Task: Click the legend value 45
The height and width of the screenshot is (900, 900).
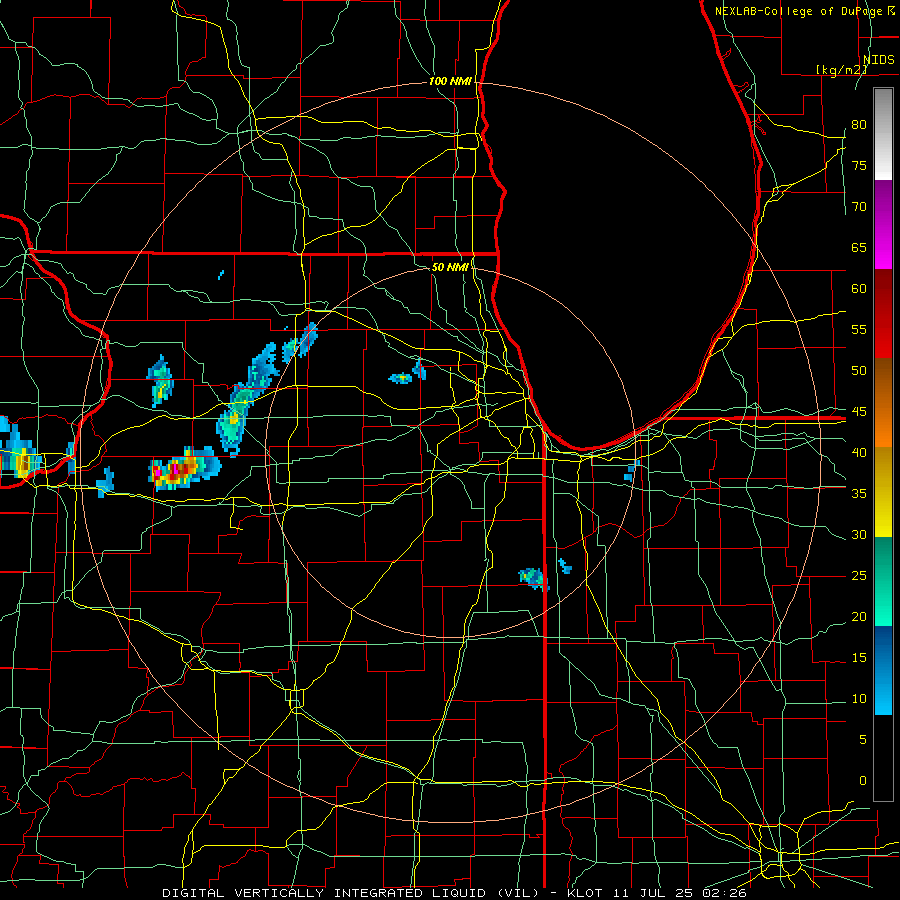Action: tap(859, 412)
